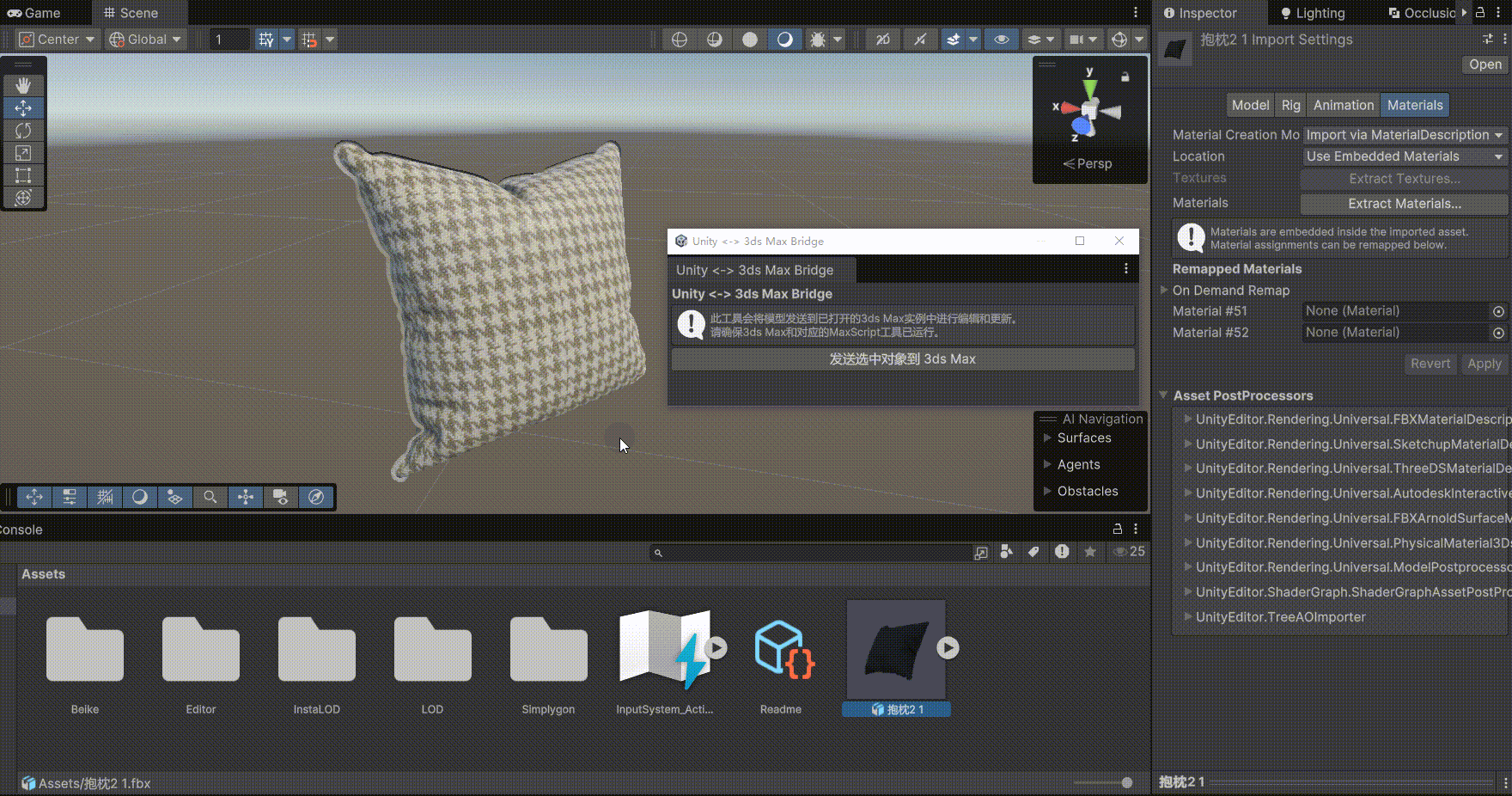The height and width of the screenshot is (796, 1512).
Task: Click 发送选中对象到 3ds Max button
Action: pos(903,359)
